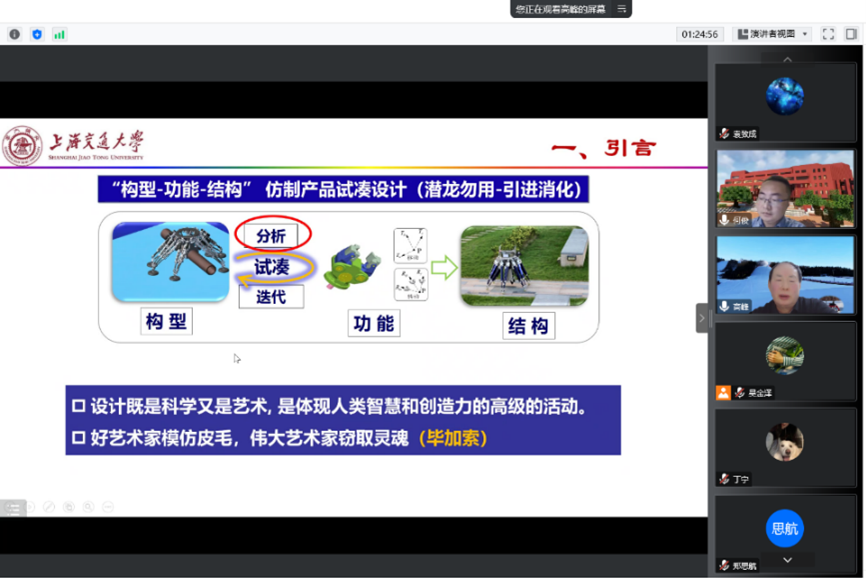Click the meeting info icon
The width and height of the screenshot is (866, 578).
click(x=14, y=34)
